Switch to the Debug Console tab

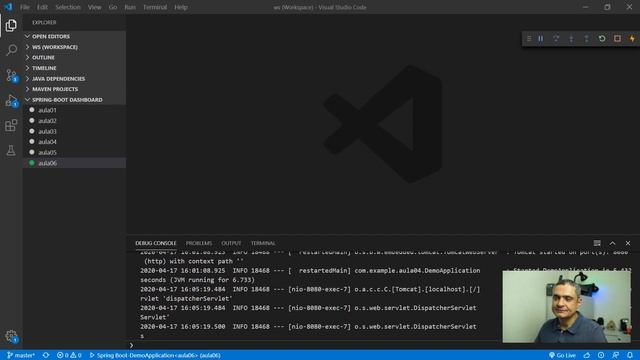pos(156,243)
